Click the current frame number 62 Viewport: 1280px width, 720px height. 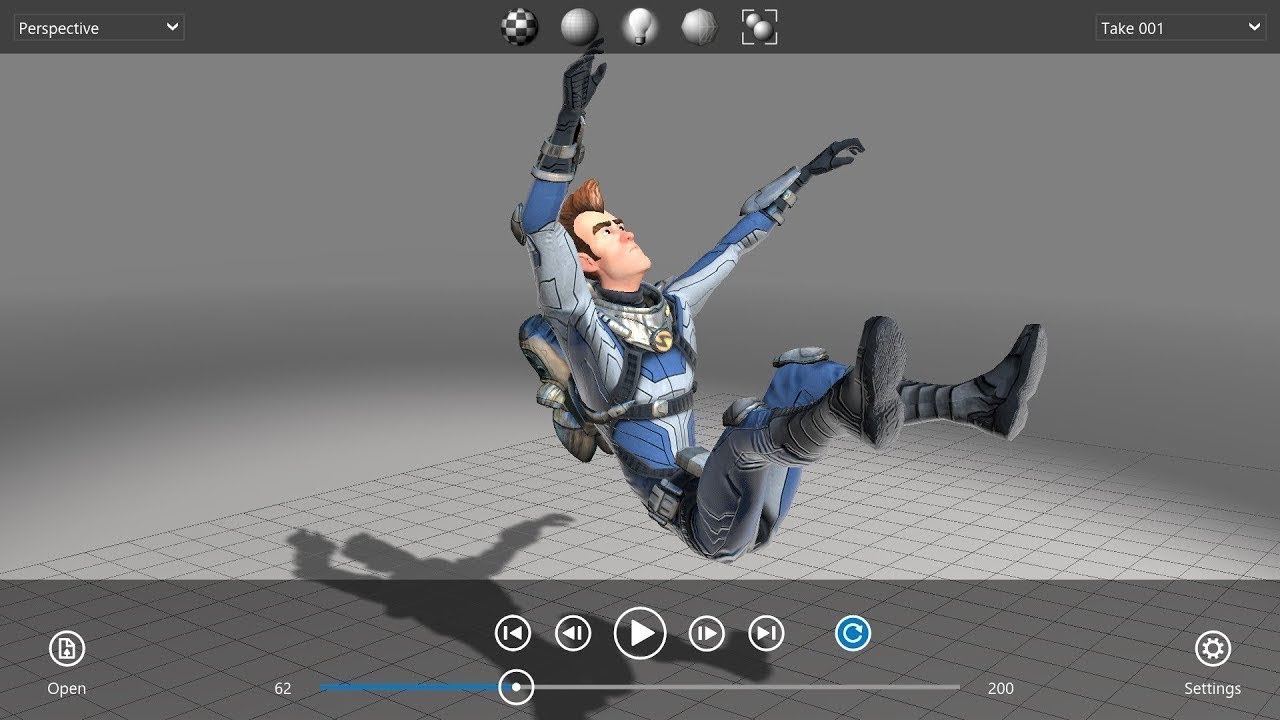tap(283, 688)
